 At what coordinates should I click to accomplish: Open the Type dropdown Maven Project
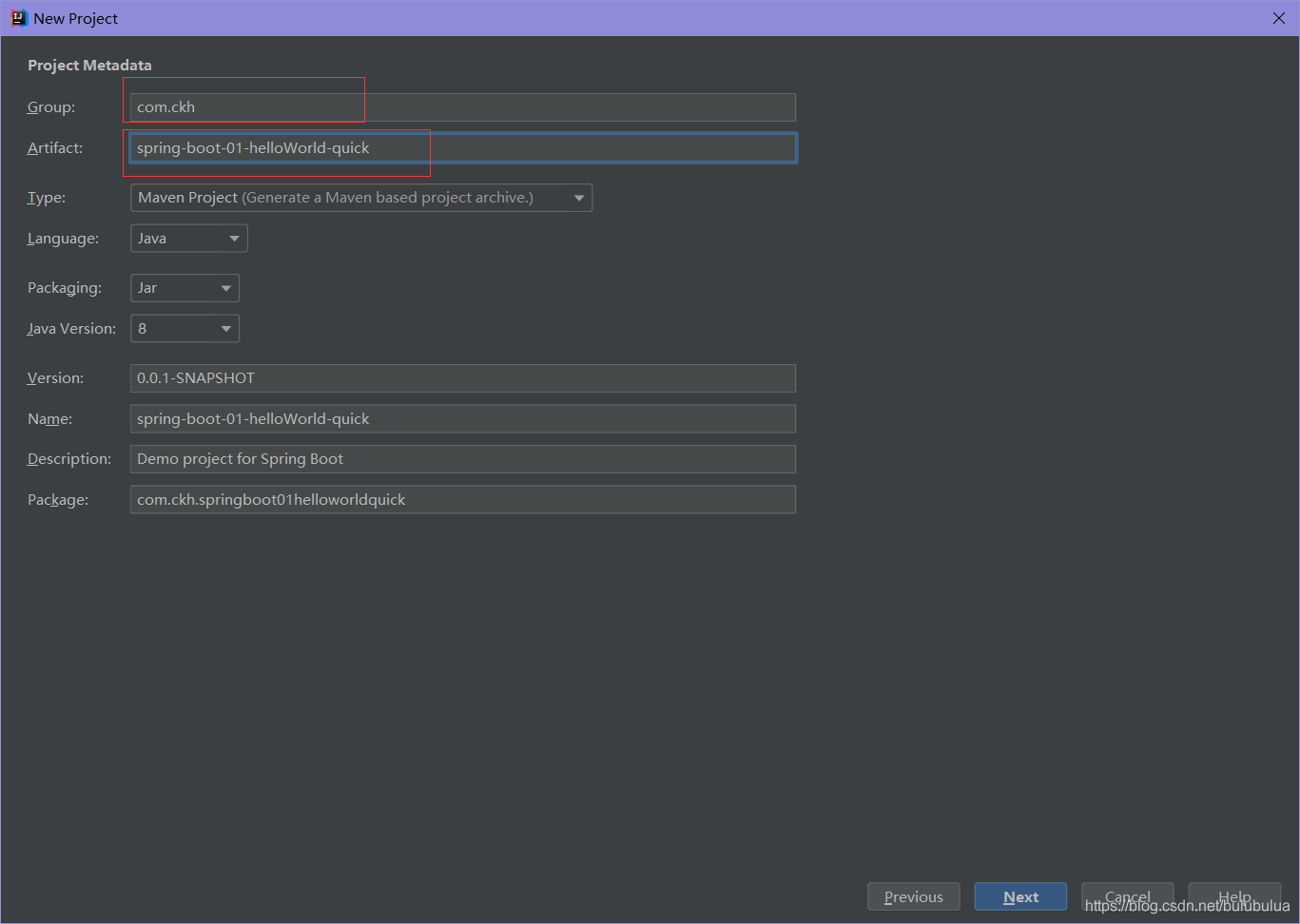point(361,198)
